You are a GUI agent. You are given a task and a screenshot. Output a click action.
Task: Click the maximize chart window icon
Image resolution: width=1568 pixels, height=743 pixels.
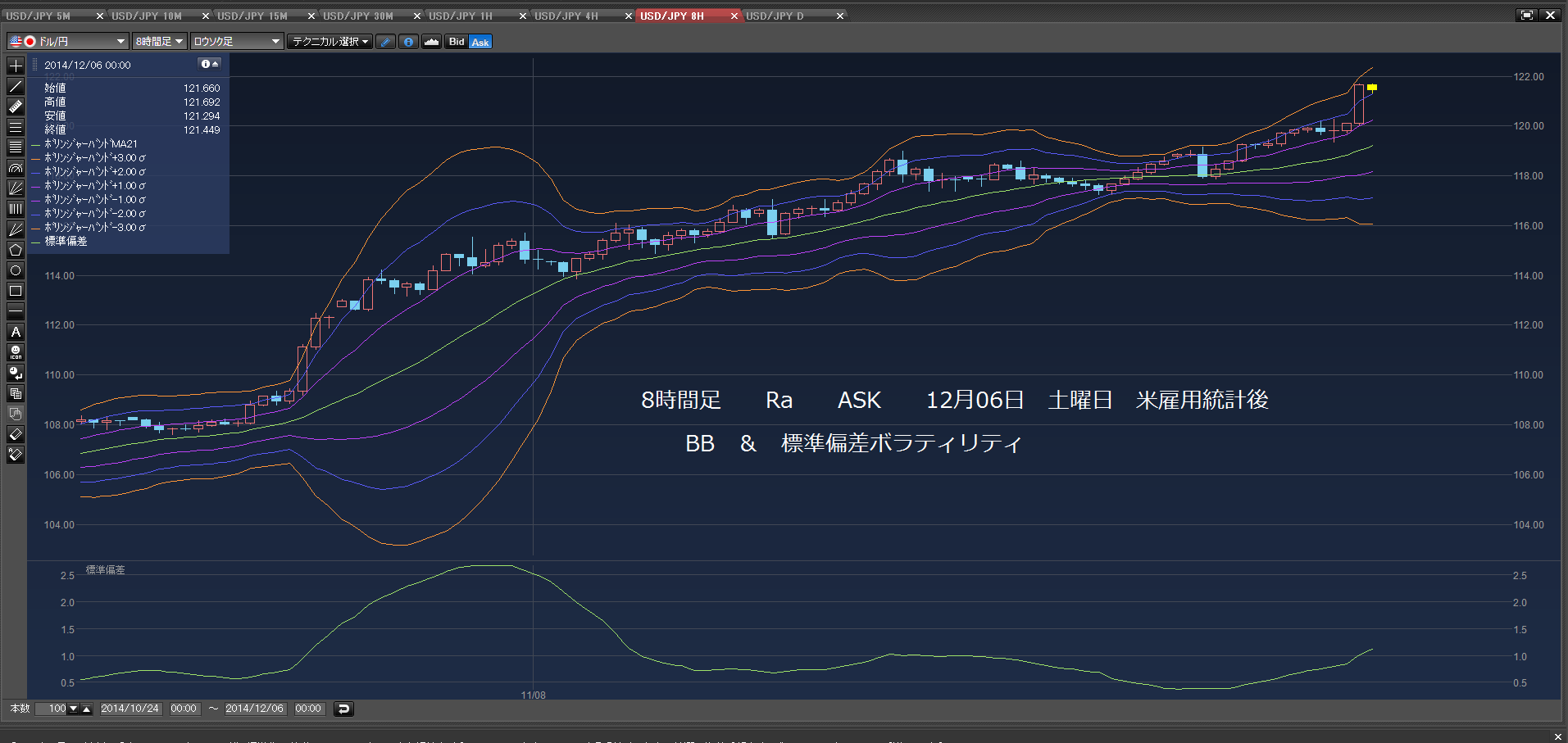pos(1527,15)
